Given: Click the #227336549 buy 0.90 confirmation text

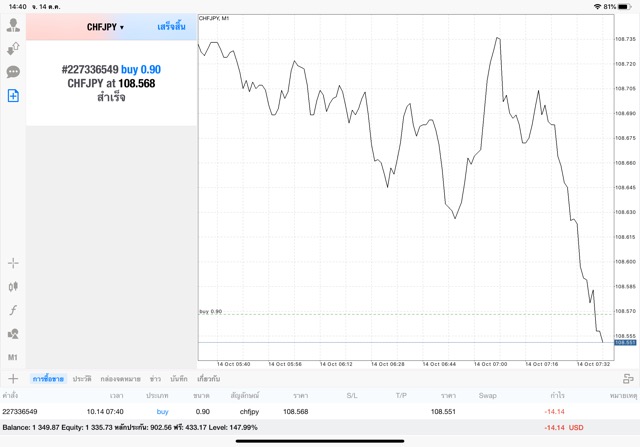Looking at the screenshot, I should (x=111, y=69).
